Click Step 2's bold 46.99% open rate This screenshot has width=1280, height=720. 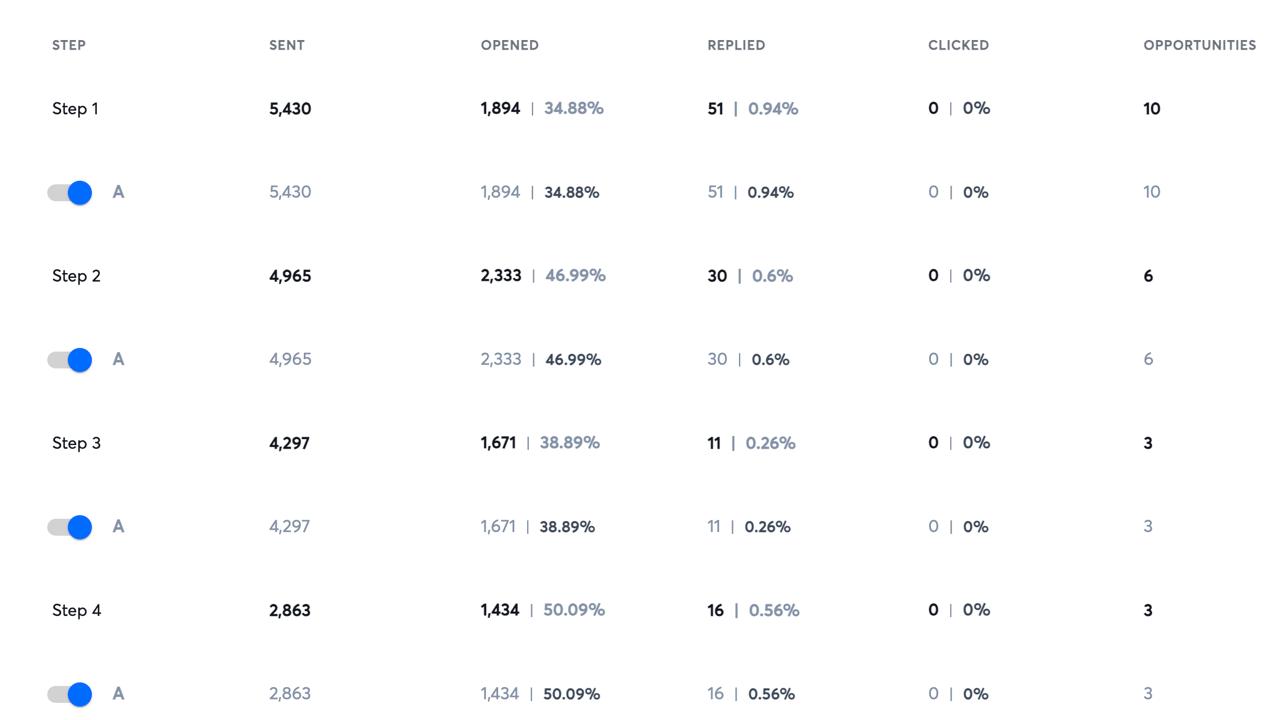point(575,276)
